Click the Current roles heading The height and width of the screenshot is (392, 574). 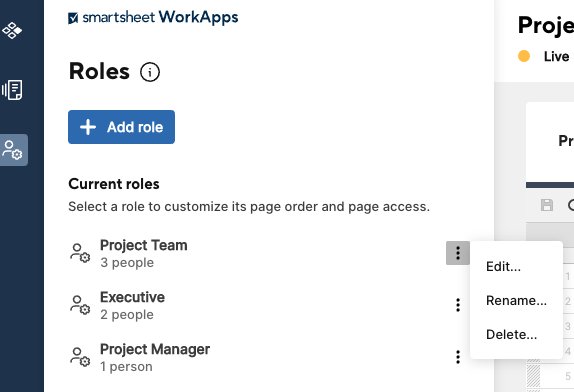(114, 184)
